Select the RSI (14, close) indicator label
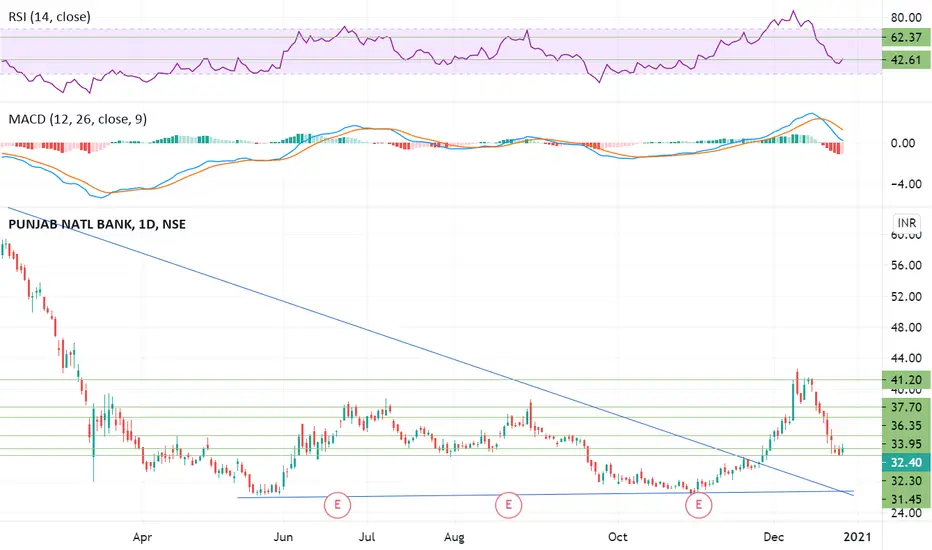Image resolution: width=932 pixels, height=550 pixels. tap(49, 17)
